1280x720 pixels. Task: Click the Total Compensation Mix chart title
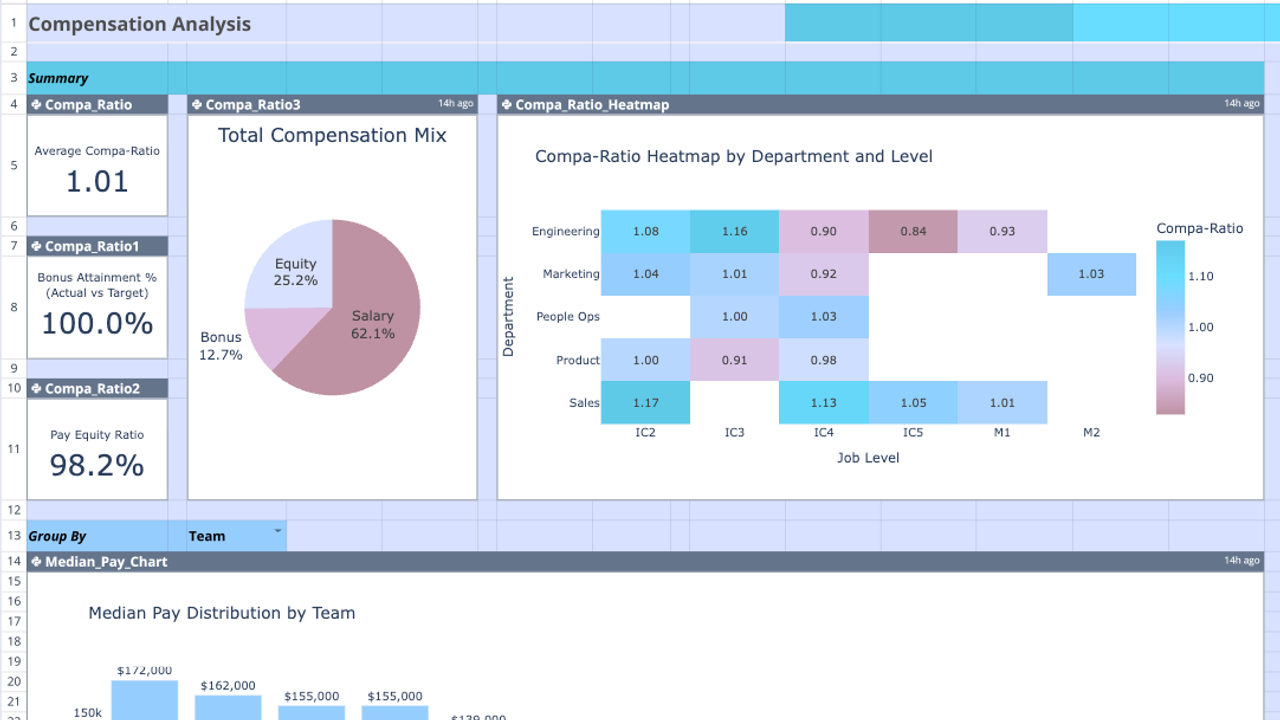332,135
